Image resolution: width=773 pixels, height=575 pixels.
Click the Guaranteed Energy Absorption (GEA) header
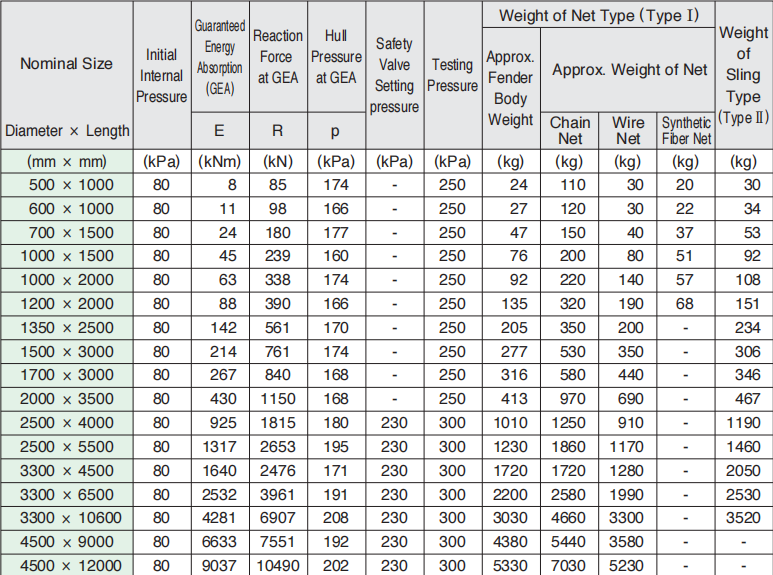[x=219, y=56]
